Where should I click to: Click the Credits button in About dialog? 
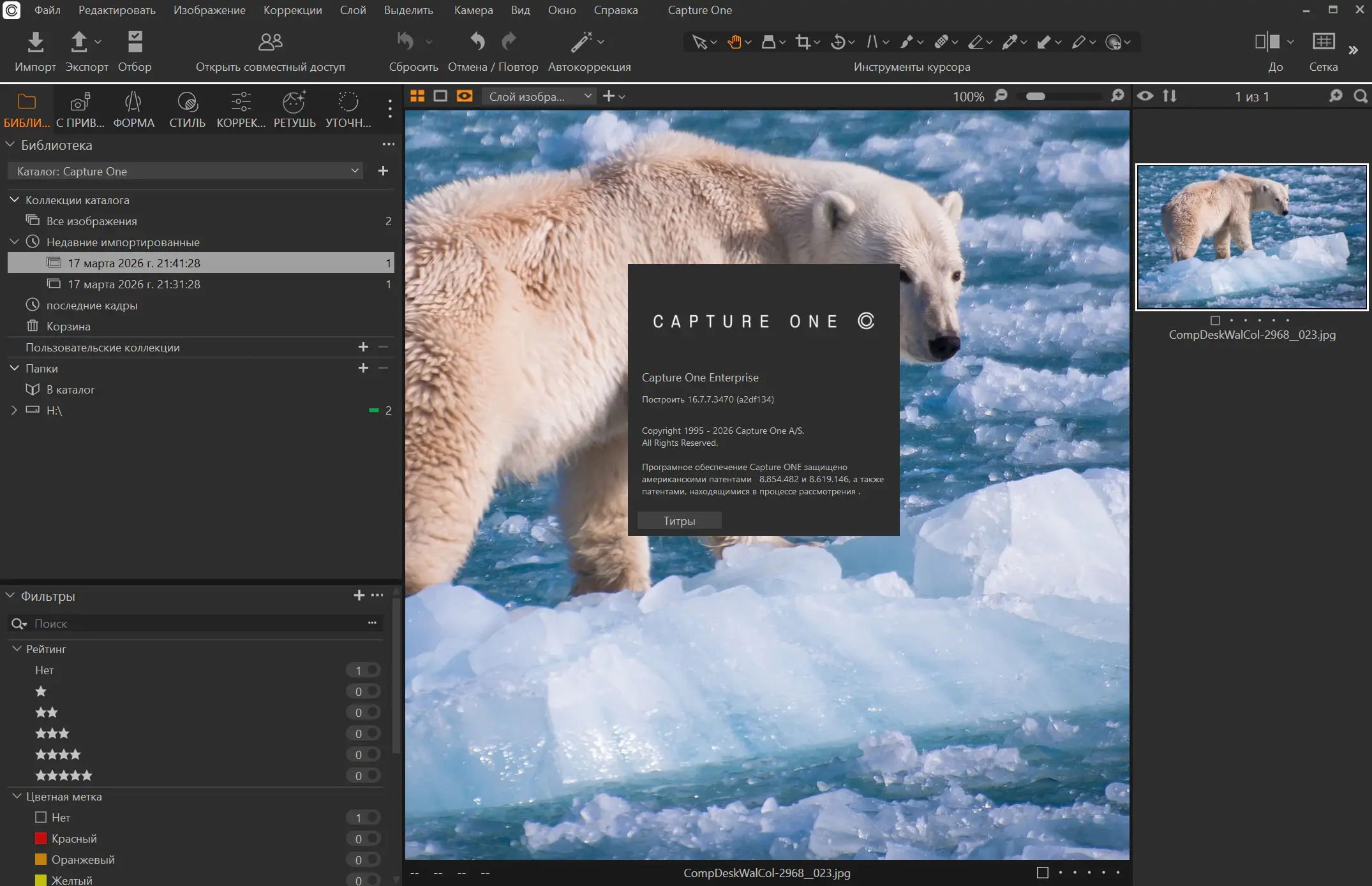(679, 521)
